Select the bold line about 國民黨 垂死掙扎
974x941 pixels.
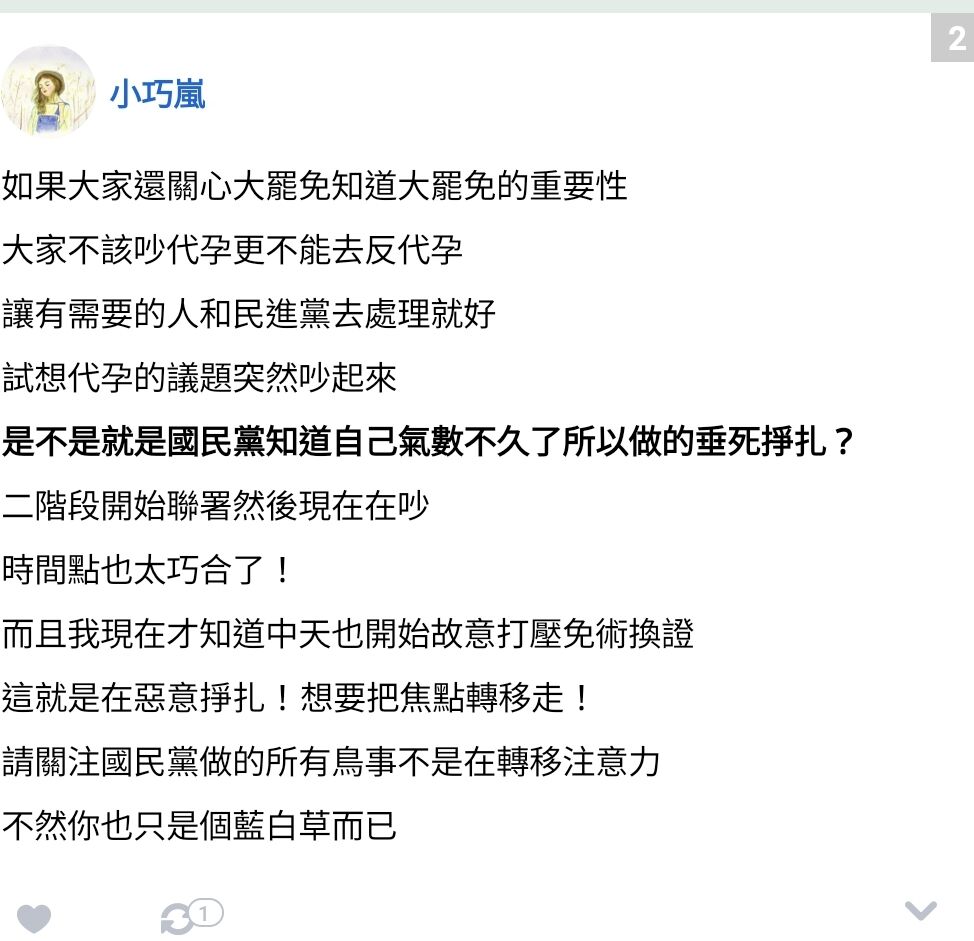point(428,442)
